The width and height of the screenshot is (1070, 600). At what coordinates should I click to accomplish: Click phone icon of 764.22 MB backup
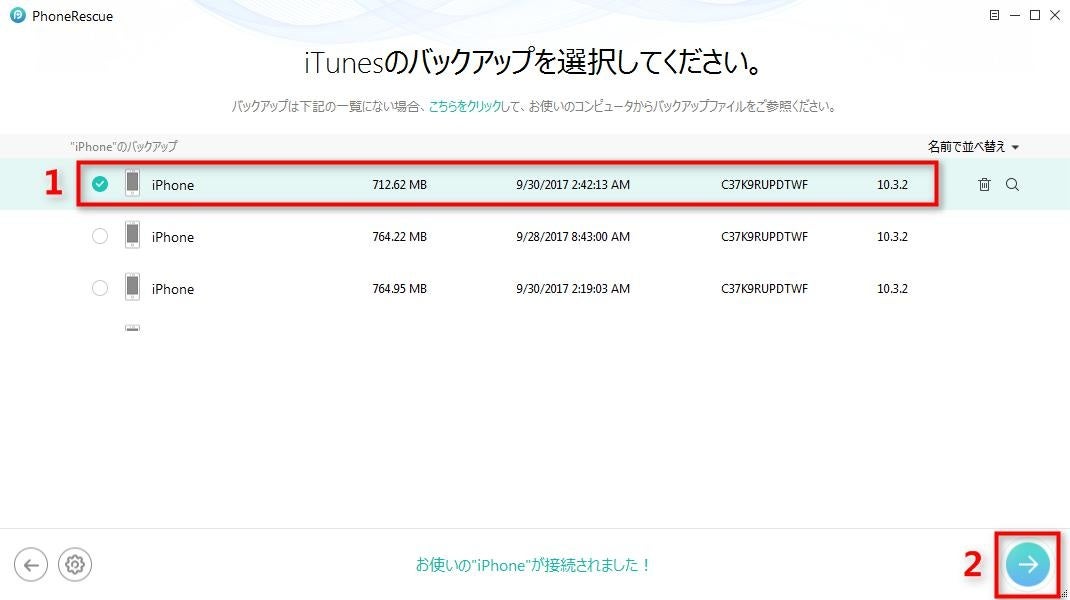[132, 236]
